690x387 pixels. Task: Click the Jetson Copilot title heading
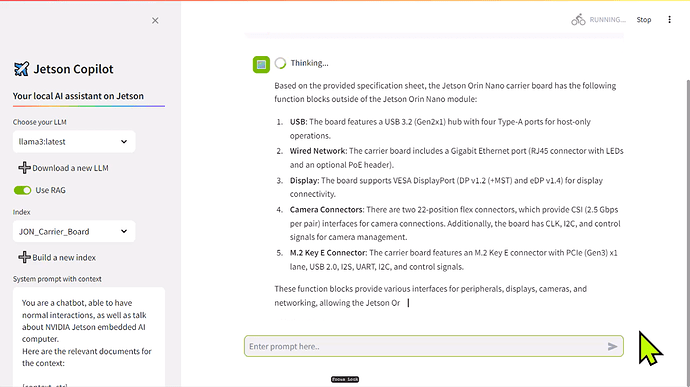pyautogui.click(x=73, y=69)
